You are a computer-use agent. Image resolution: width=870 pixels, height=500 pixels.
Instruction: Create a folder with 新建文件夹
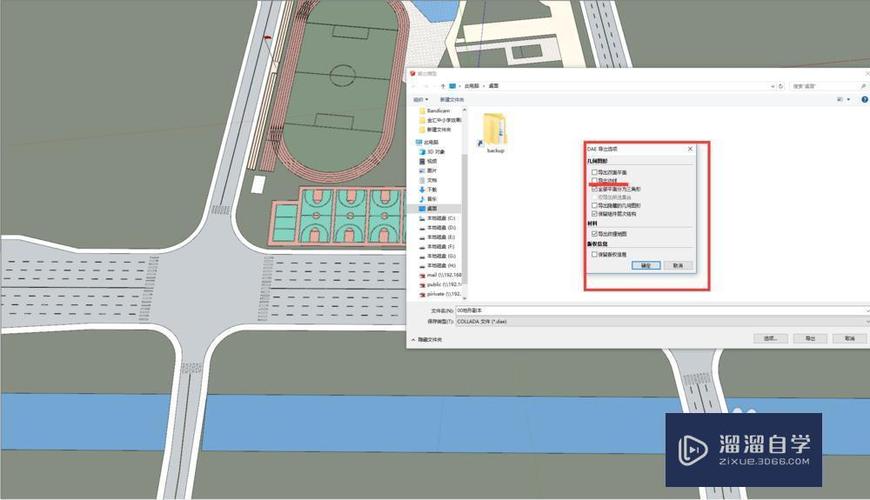pos(452,99)
